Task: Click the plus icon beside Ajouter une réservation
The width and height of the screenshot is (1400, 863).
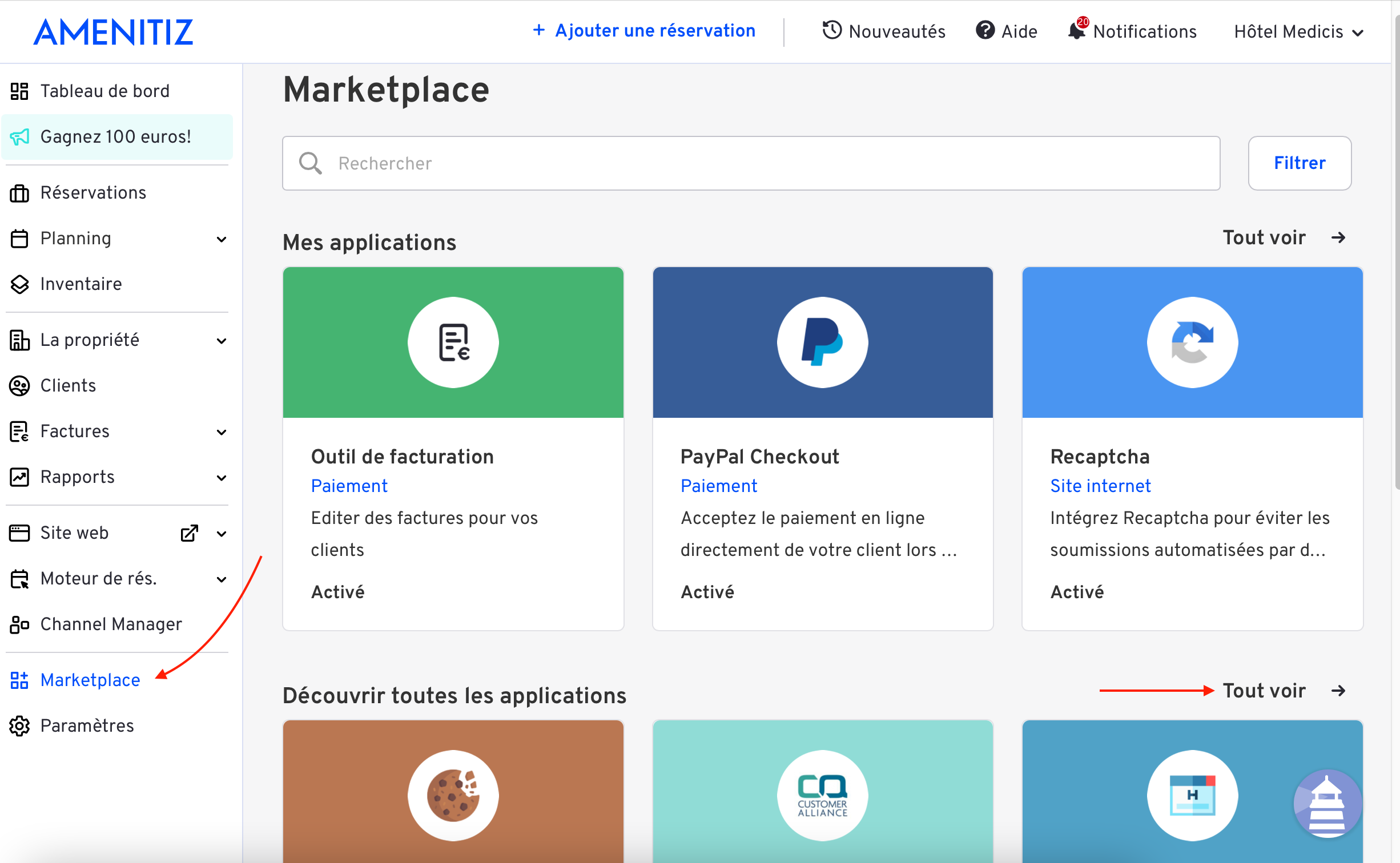Action: (x=538, y=30)
